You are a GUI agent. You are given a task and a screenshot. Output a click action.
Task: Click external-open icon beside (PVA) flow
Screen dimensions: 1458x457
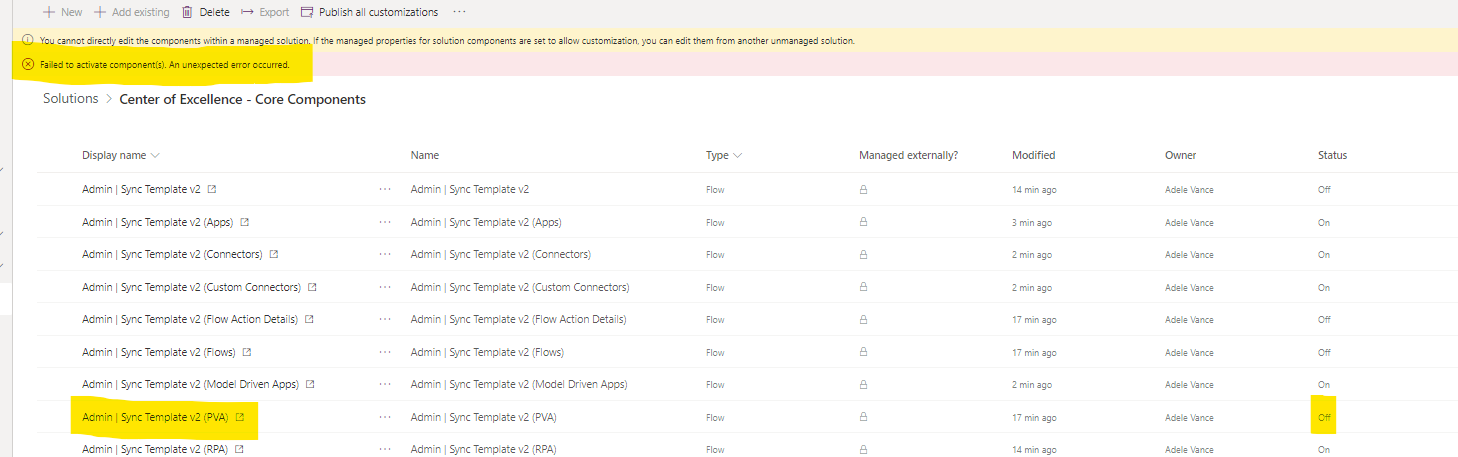(x=240, y=417)
